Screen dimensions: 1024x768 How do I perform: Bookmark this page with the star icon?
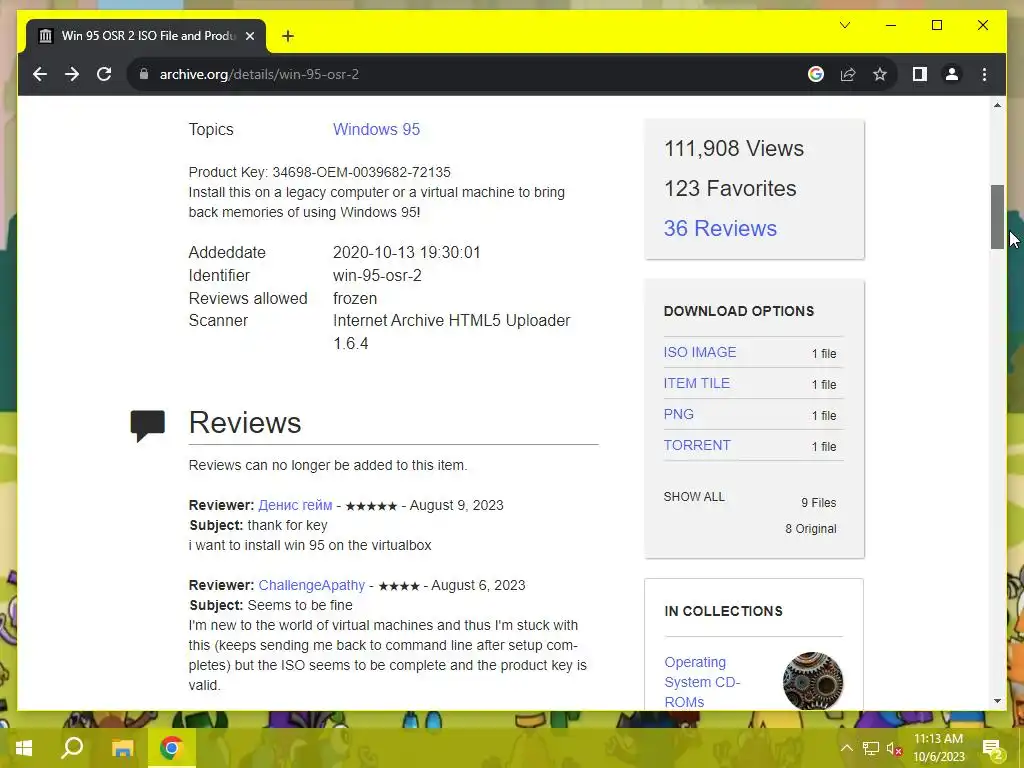coord(880,74)
